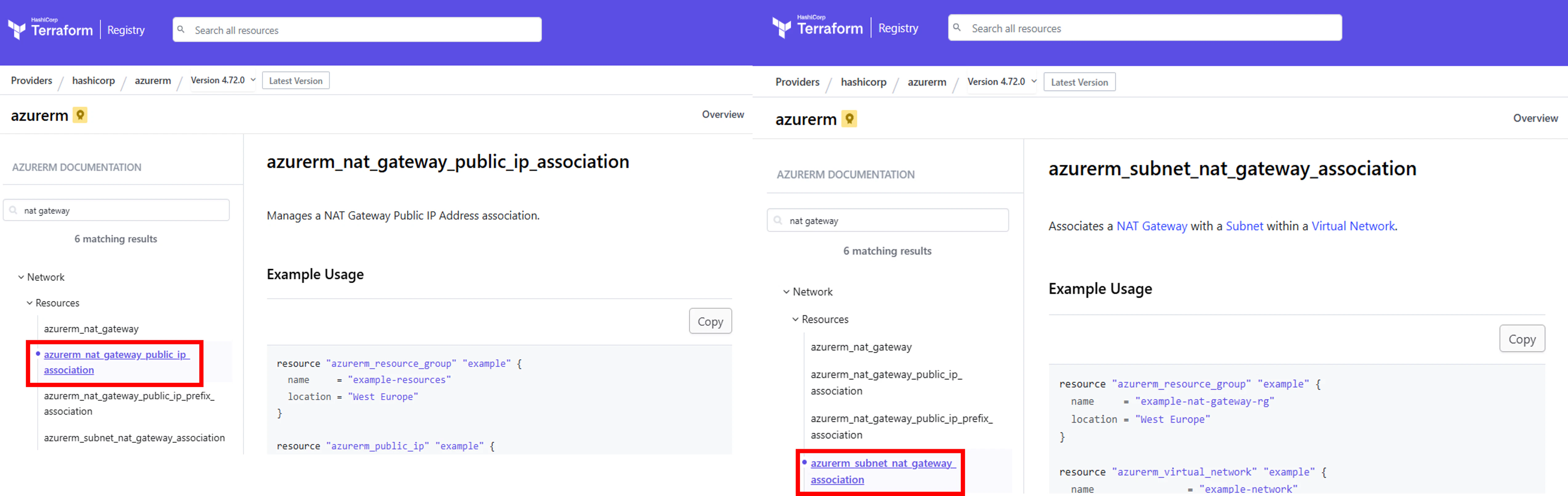Open Version 4.72.0 dropdown in right window

(x=1002, y=82)
